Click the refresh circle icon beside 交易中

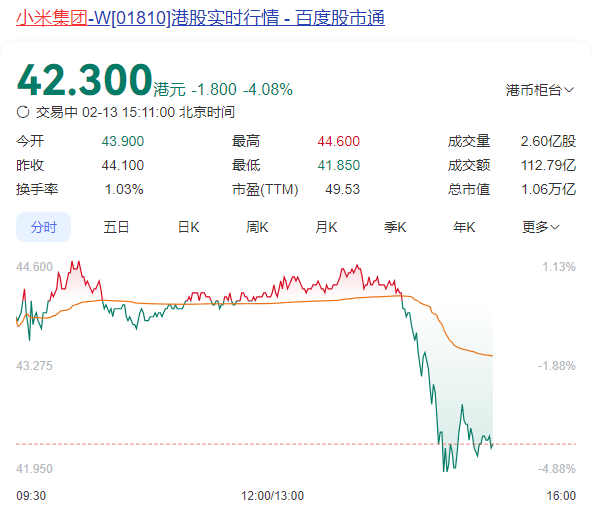[x=23, y=112]
